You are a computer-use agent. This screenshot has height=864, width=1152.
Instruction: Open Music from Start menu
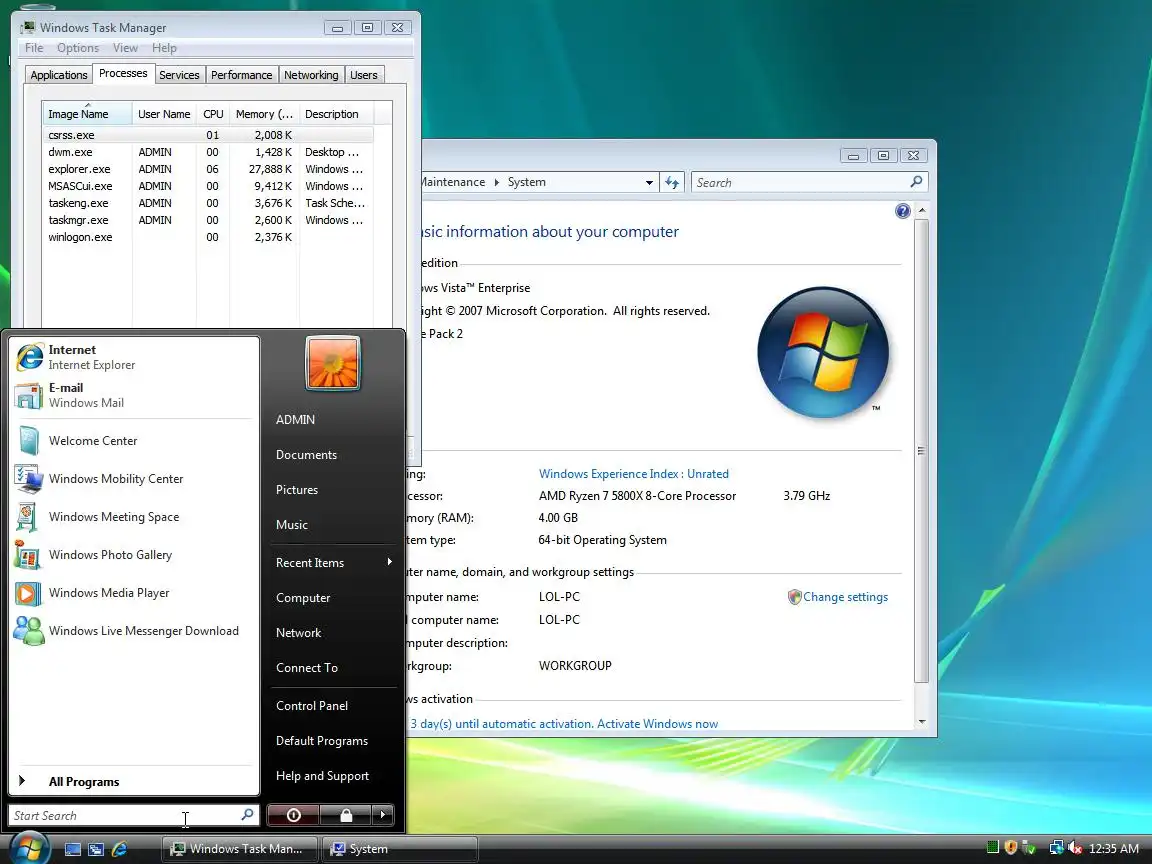292,525
